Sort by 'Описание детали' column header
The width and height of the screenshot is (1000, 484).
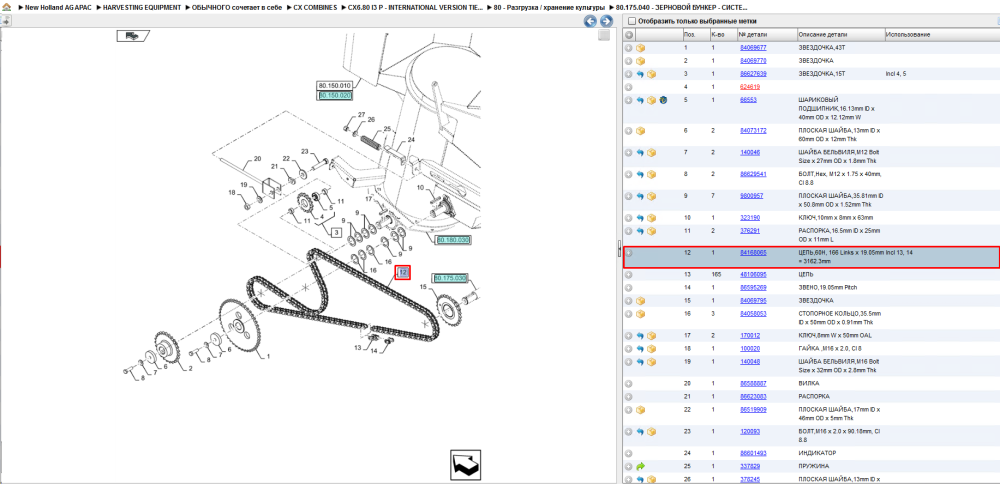(x=821, y=34)
